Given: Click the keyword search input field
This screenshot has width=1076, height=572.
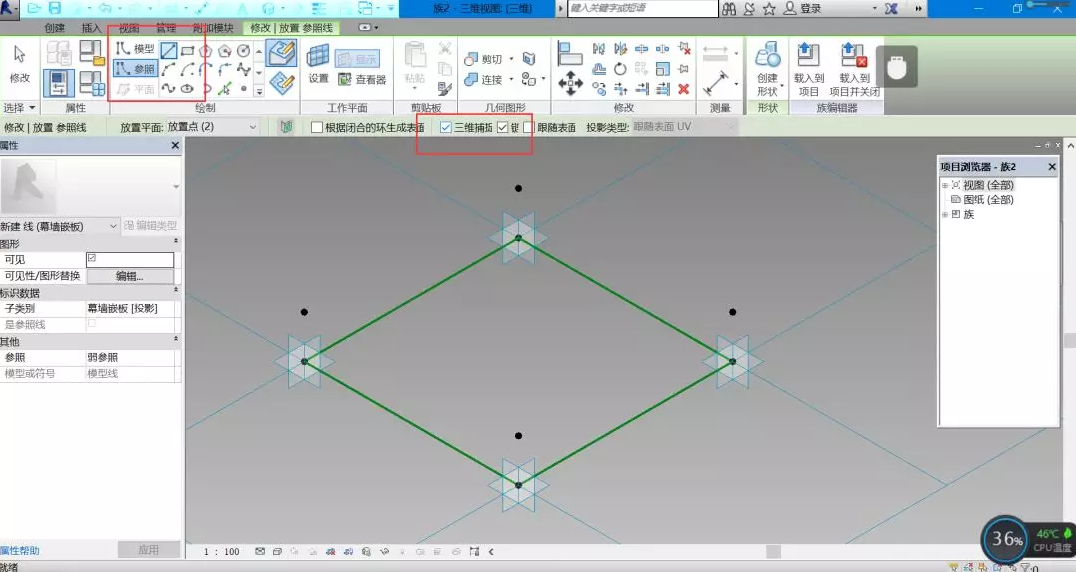Looking at the screenshot, I should pyautogui.click(x=642, y=8).
